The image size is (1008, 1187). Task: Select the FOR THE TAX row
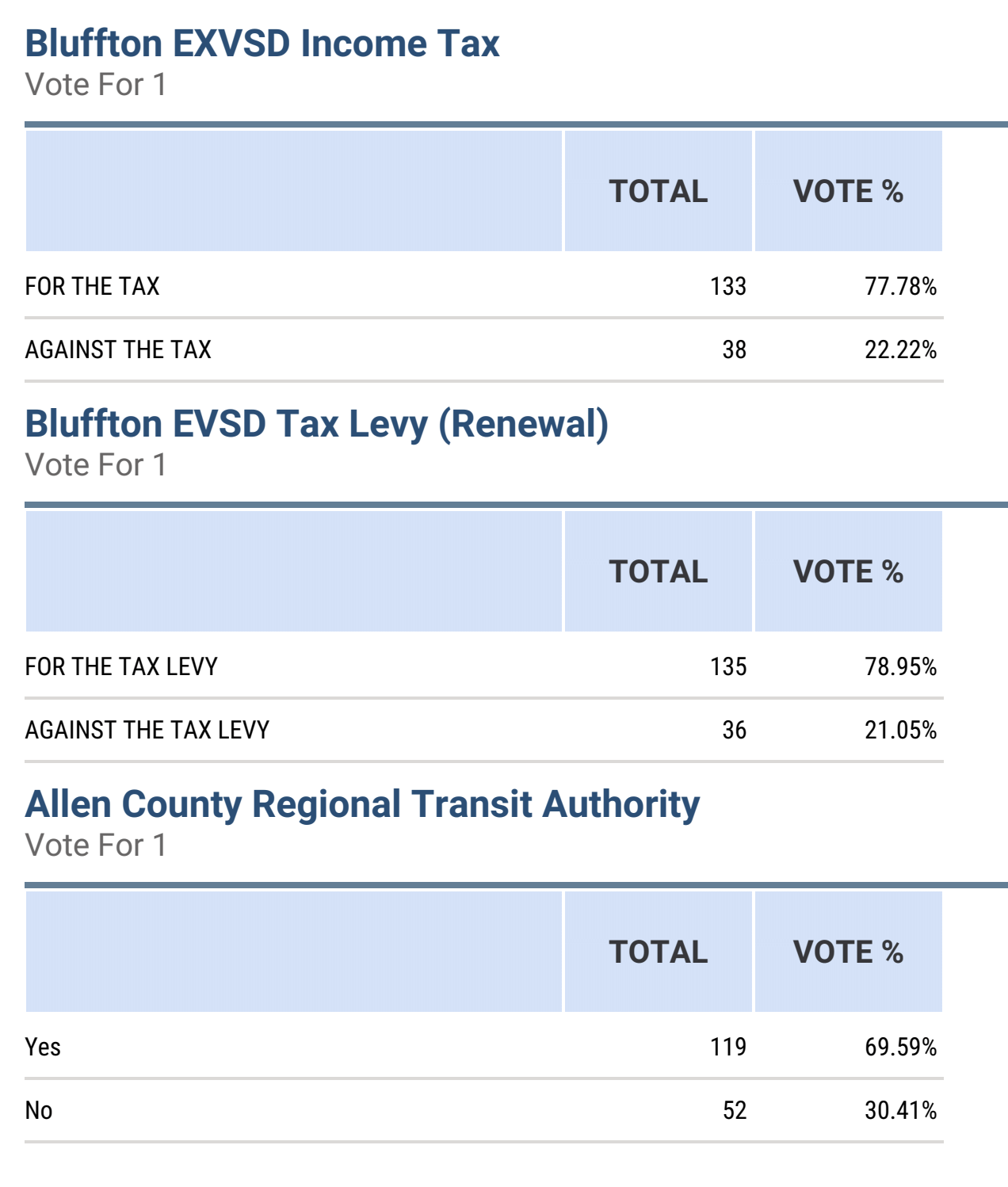tap(484, 286)
